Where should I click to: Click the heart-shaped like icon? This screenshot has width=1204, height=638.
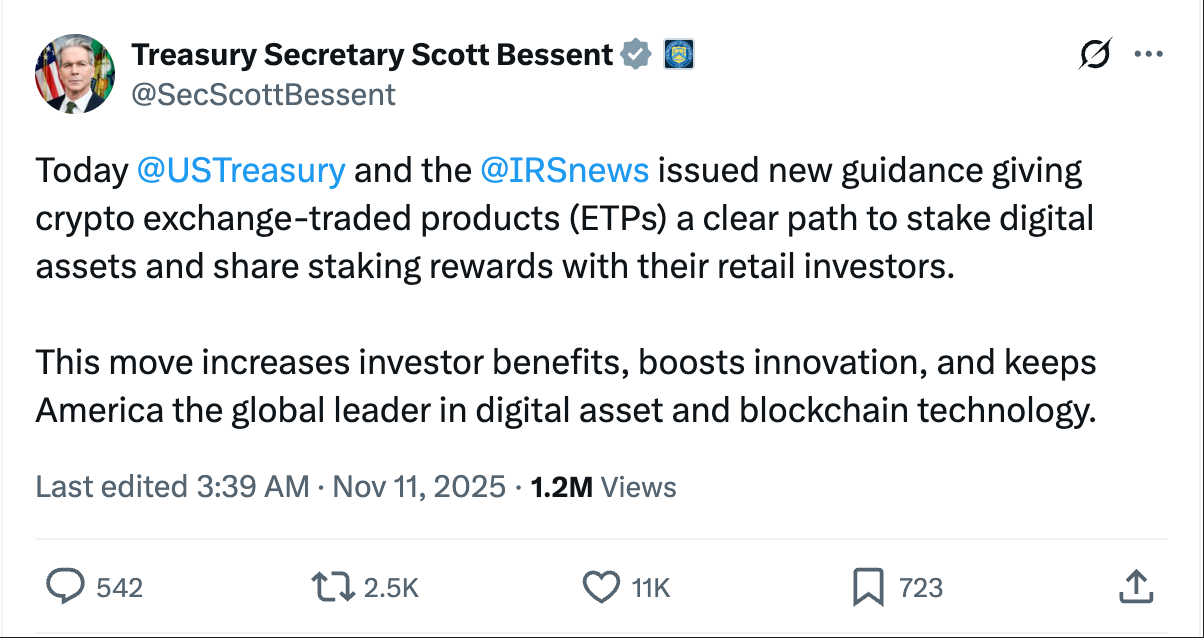tap(602, 588)
